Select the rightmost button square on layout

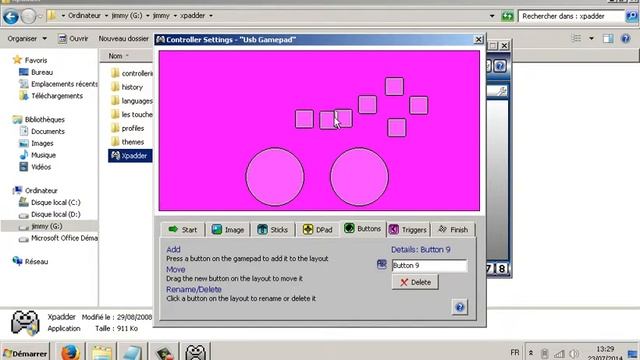tap(418, 105)
